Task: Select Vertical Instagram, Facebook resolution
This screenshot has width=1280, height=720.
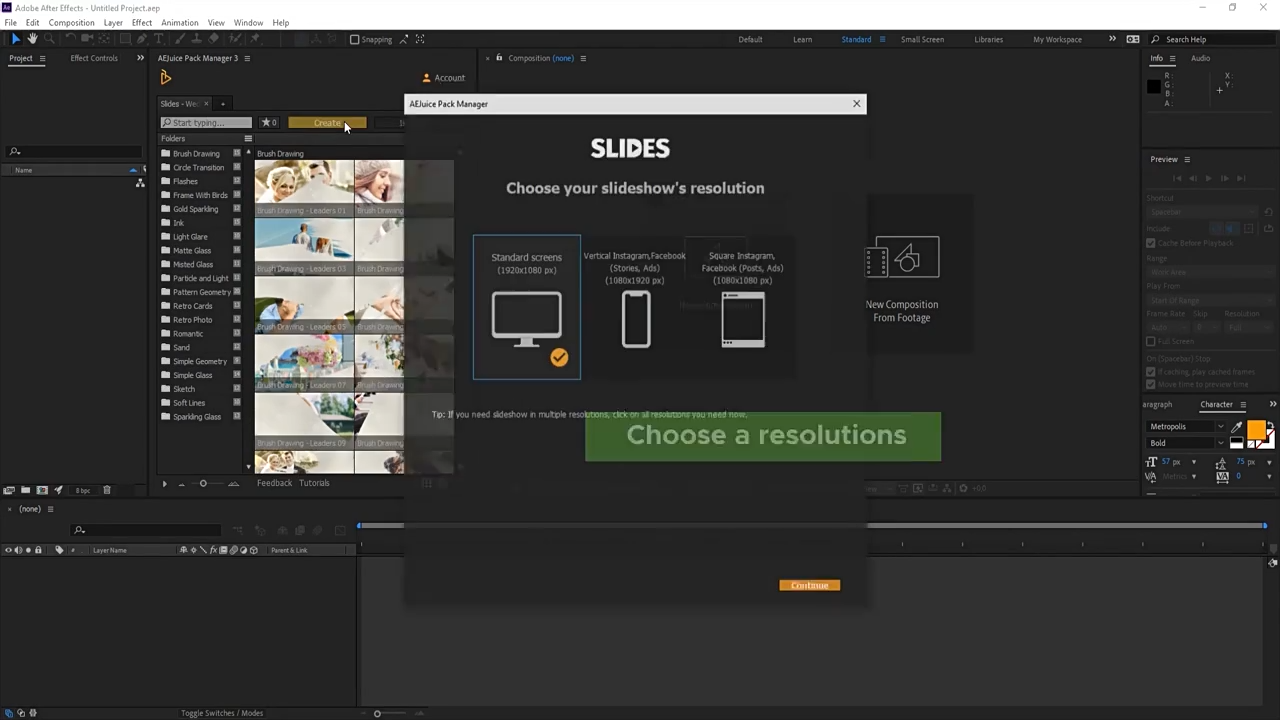Action: (635, 308)
